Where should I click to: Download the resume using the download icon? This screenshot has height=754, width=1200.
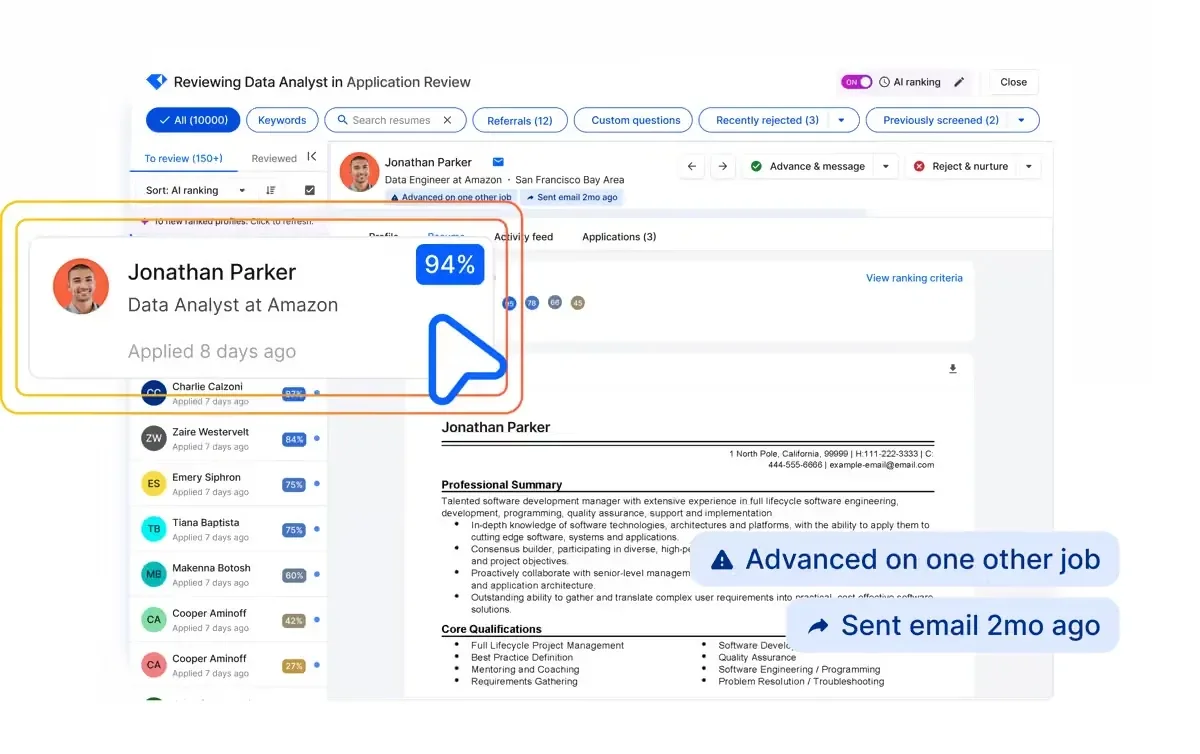(x=953, y=369)
